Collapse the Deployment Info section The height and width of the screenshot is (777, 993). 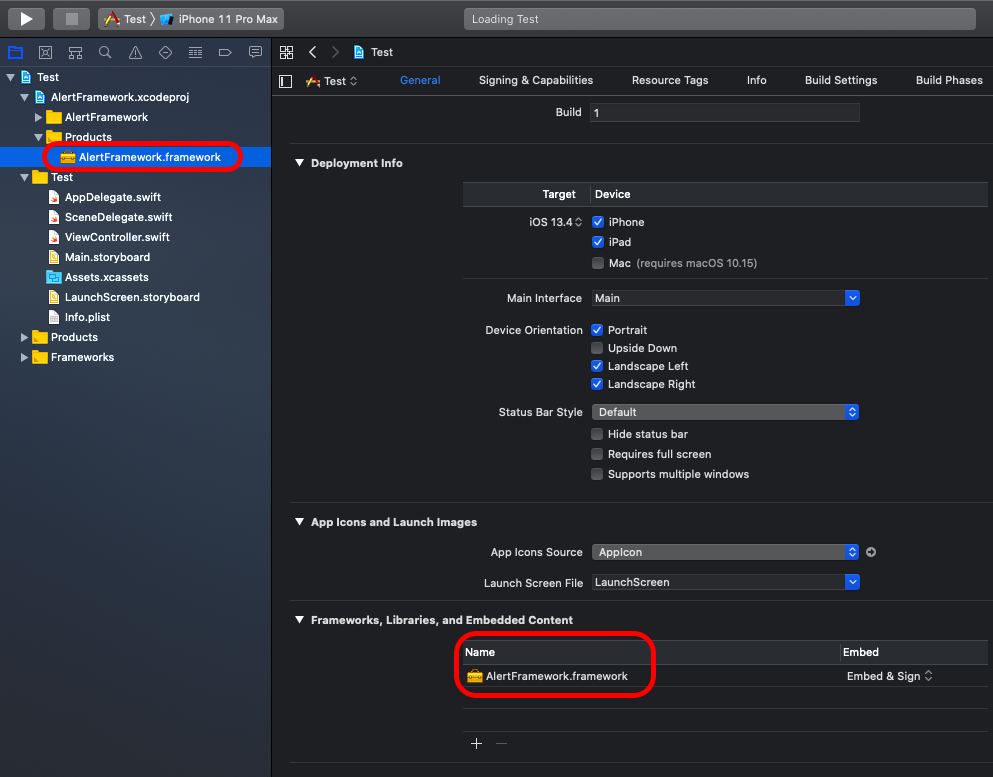[x=300, y=163]
